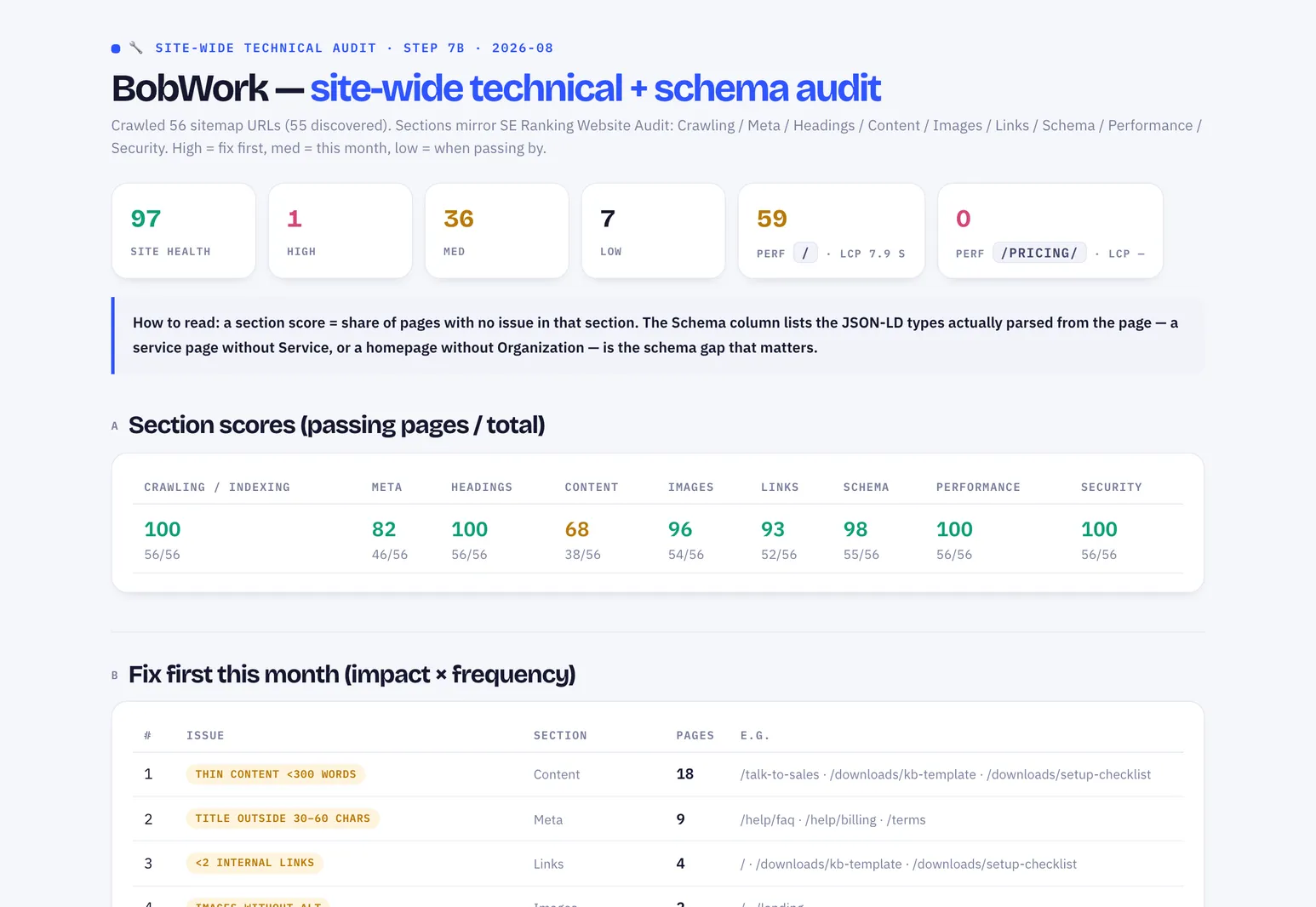
Task: Click the "BobWork — site-wide technical + schema audit" title
Action: click(x=496, y=88)
